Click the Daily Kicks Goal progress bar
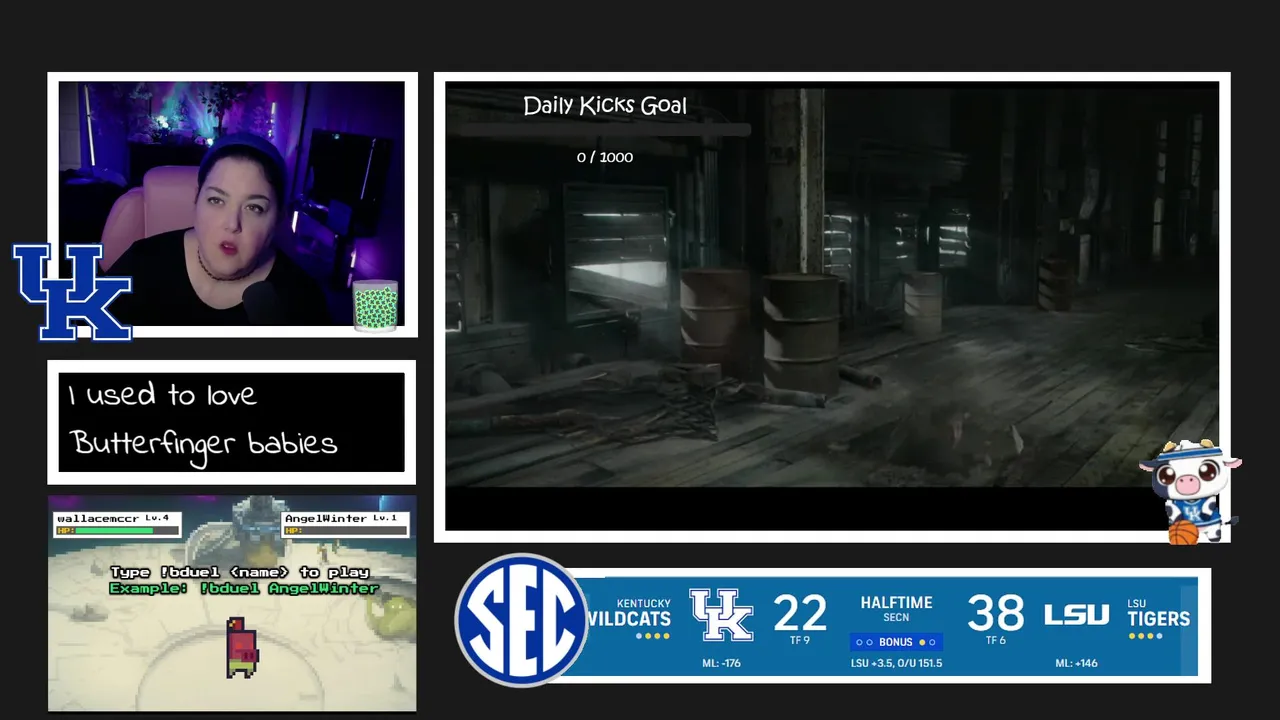The height and width of the screenshot is (720, 1280). pyautogui.click(x=604, y=130)
